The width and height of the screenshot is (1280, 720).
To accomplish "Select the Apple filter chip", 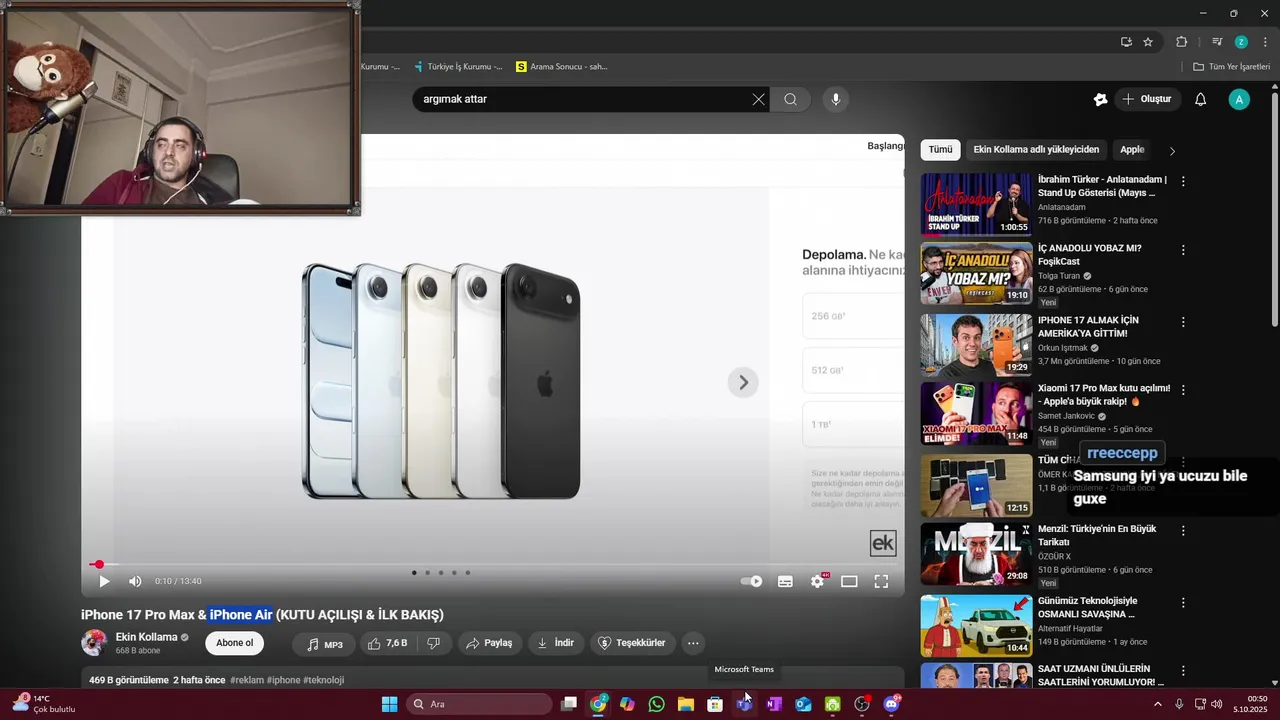I will click(x=1132, y=150).
